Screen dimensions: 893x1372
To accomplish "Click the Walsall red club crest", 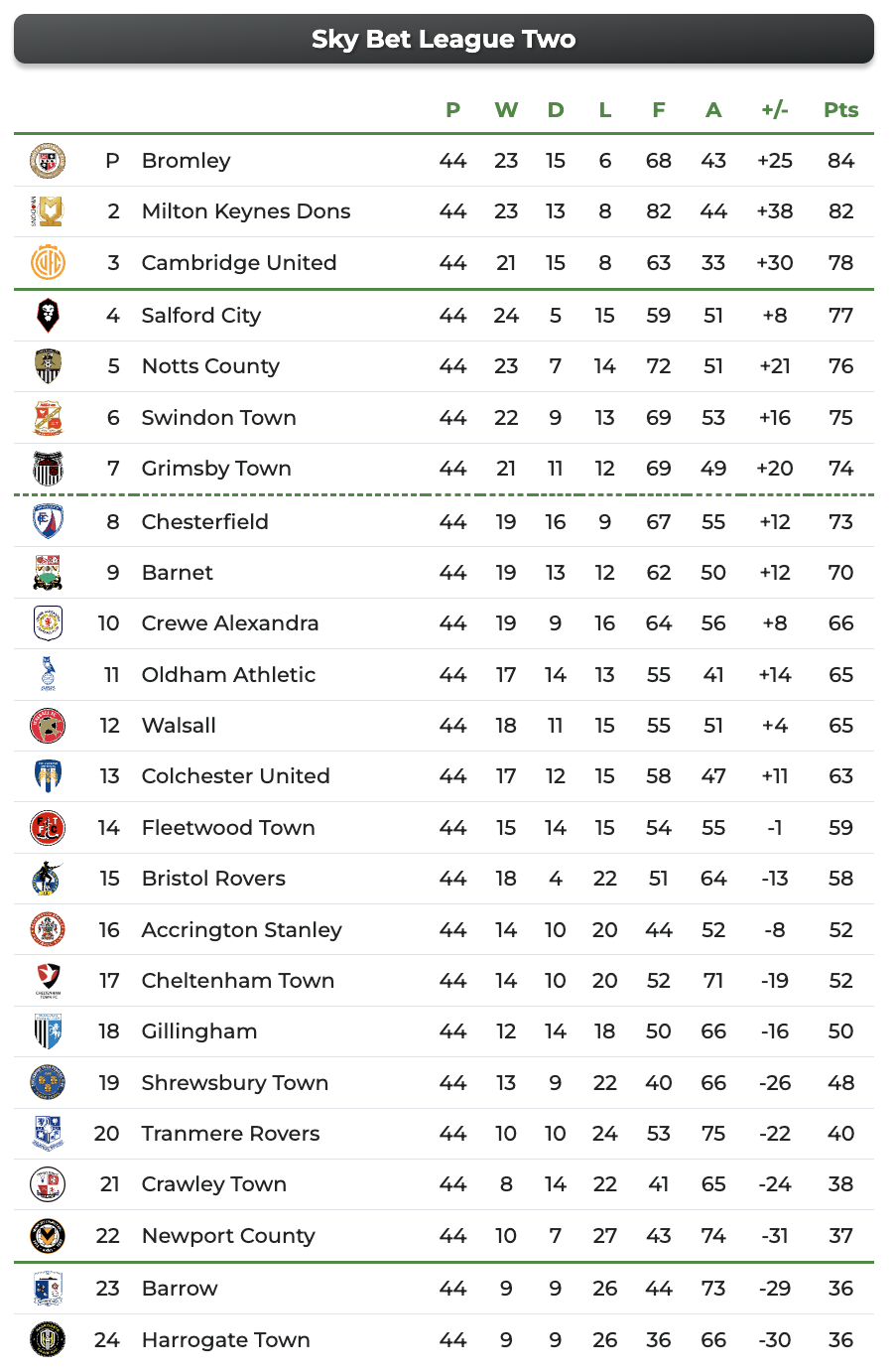I will click(48, 726).
